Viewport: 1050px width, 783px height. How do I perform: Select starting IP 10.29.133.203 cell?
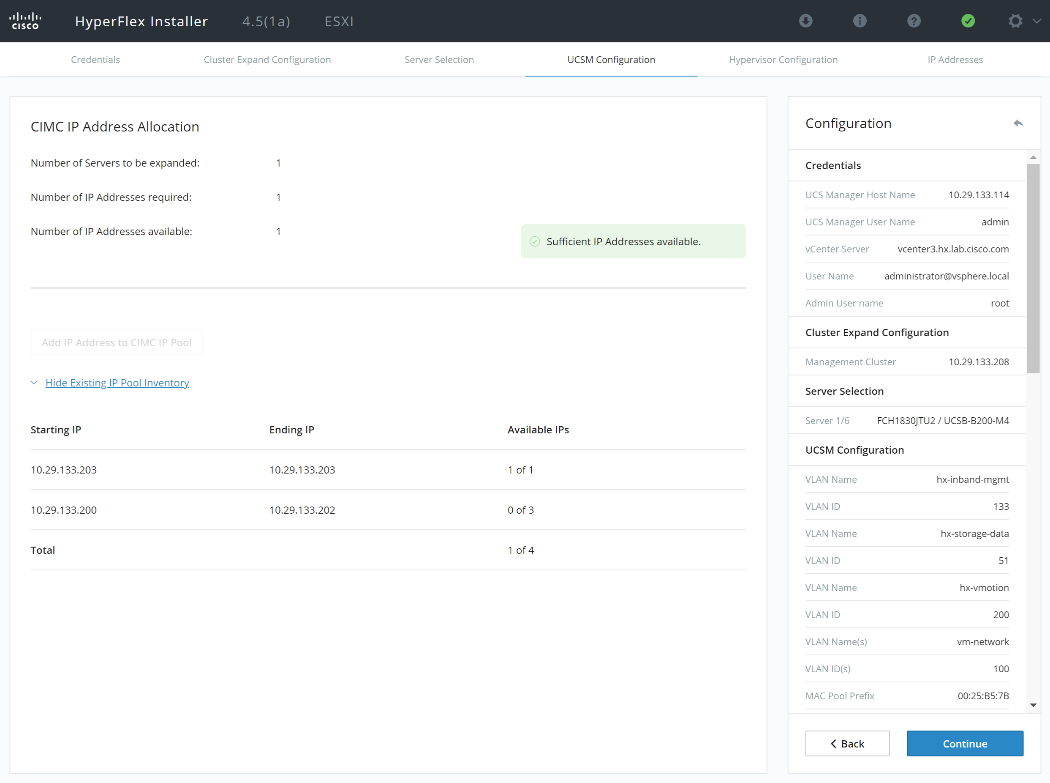point(64,470)
